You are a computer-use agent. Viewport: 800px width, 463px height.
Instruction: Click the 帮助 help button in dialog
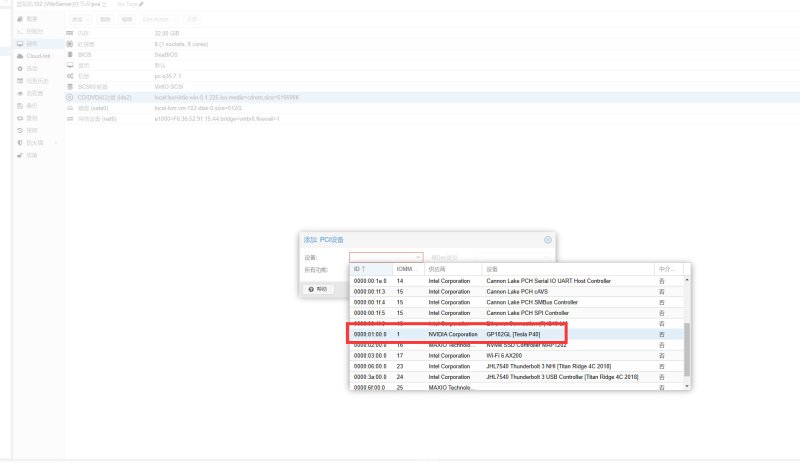point(318,289)
